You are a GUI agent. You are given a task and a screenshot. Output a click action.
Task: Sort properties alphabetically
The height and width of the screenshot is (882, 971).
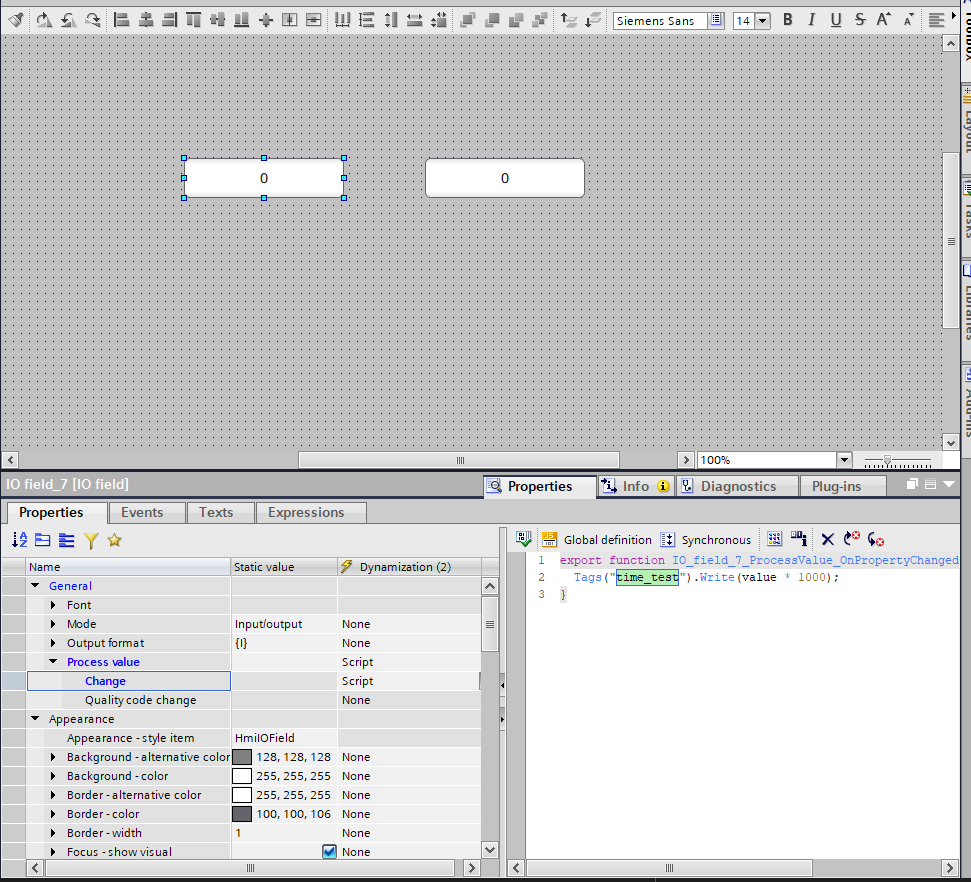20,540
